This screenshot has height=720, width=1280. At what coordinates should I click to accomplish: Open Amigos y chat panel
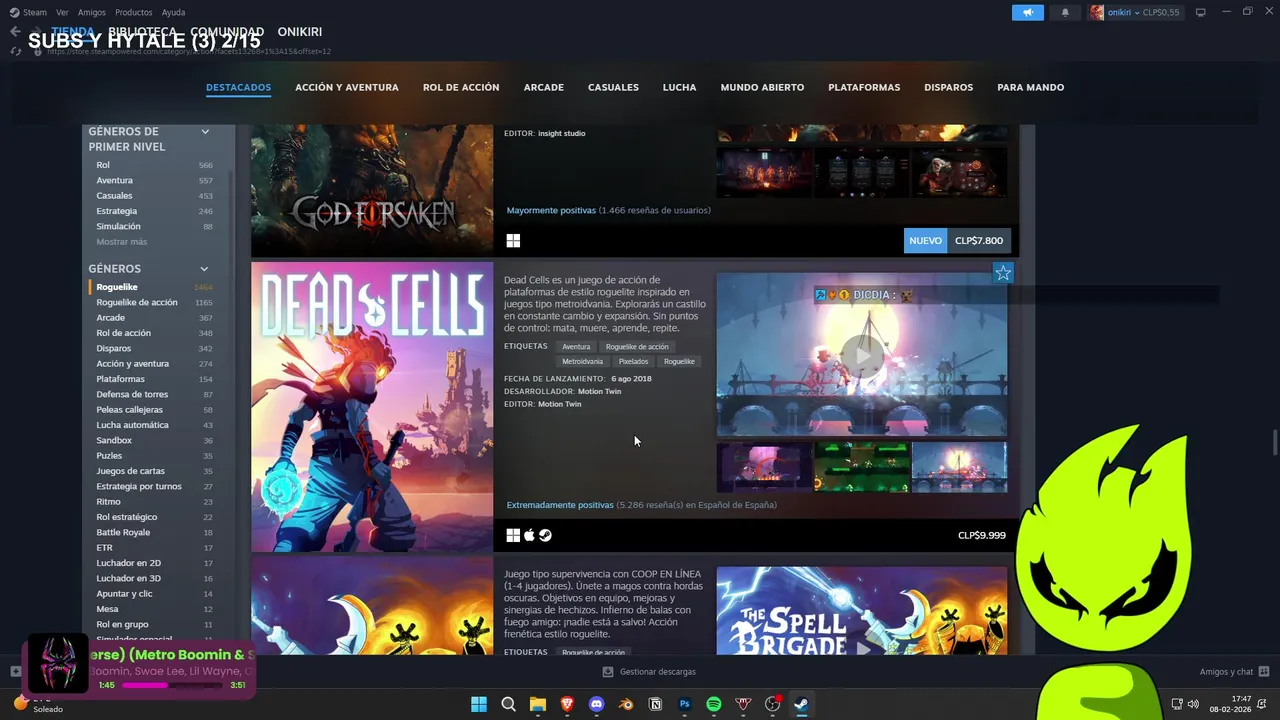1234,672
